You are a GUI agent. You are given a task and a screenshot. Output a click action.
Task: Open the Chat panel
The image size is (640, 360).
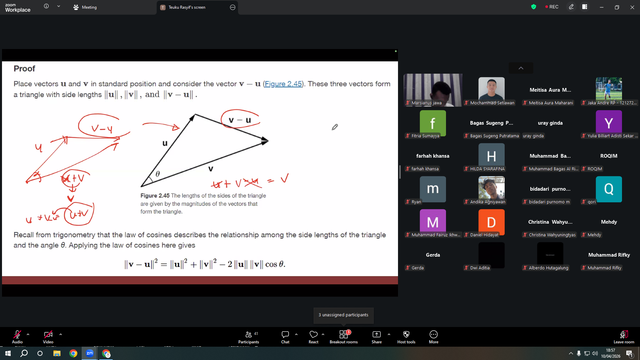285,337
